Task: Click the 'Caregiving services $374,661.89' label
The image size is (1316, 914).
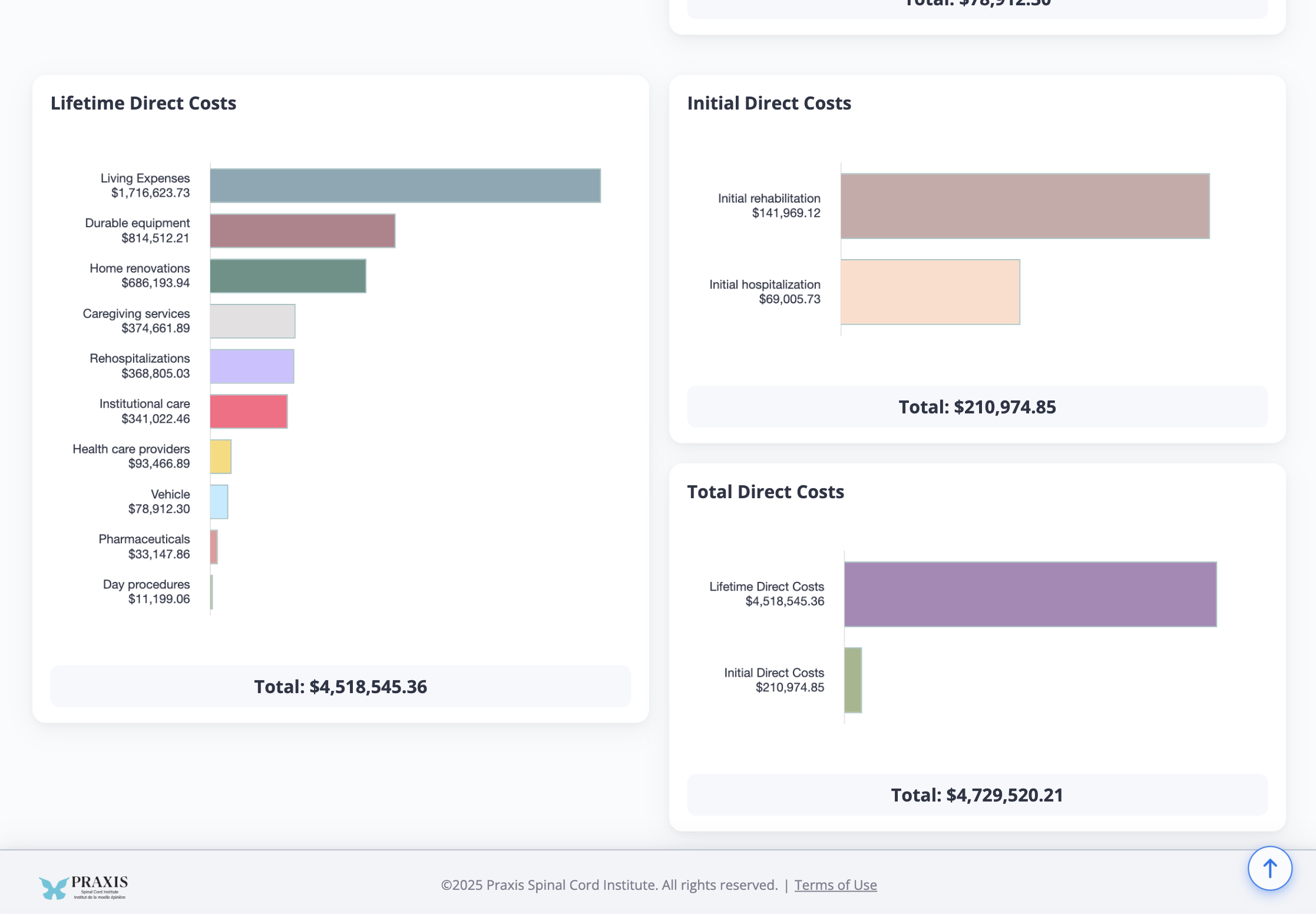Action: pyautogui.click(x=136, y=321)
